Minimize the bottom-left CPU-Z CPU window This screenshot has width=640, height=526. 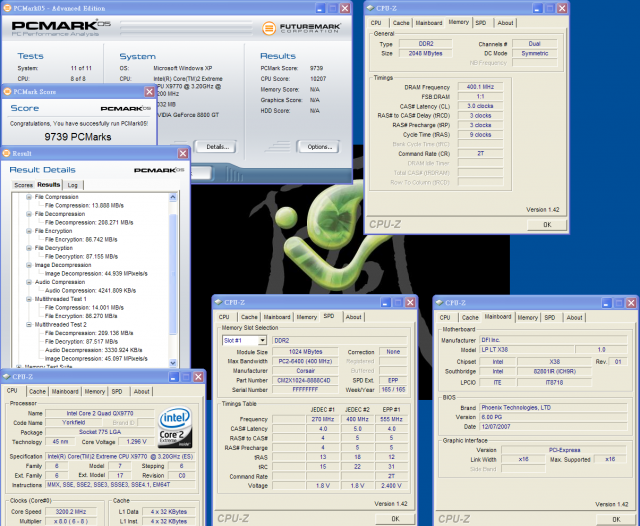click(173, 377)
